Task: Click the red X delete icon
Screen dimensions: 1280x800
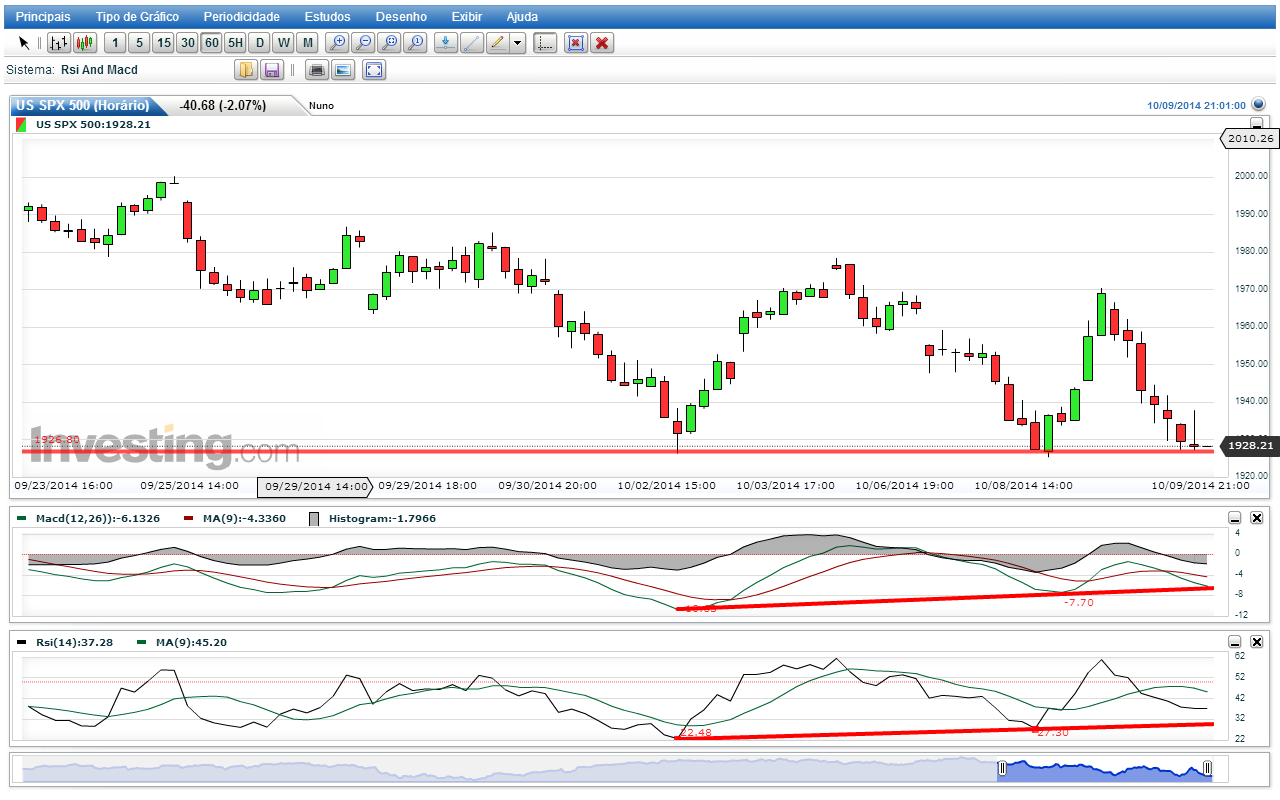Action: point(601,43)
